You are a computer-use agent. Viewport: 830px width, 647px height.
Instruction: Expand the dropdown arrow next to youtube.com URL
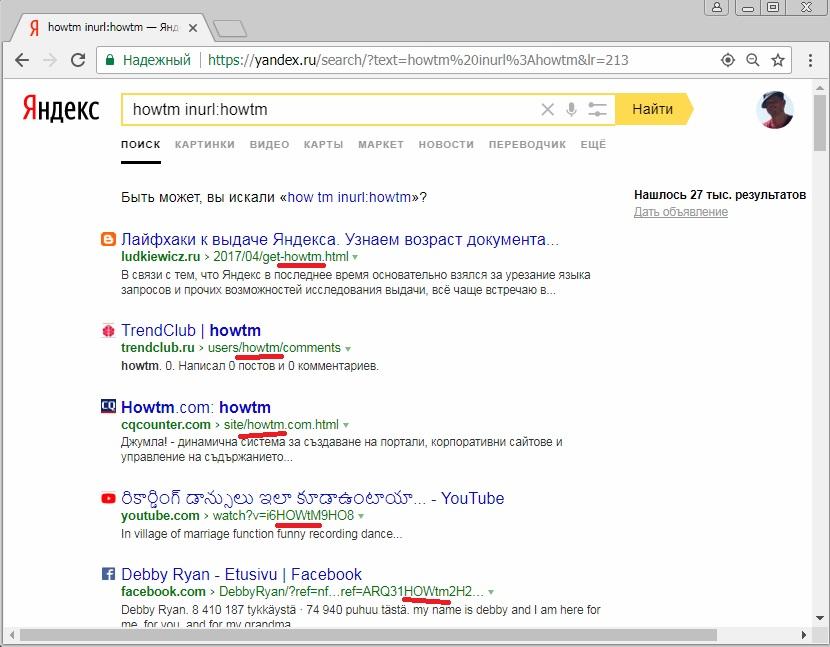[x=361, y=516]
